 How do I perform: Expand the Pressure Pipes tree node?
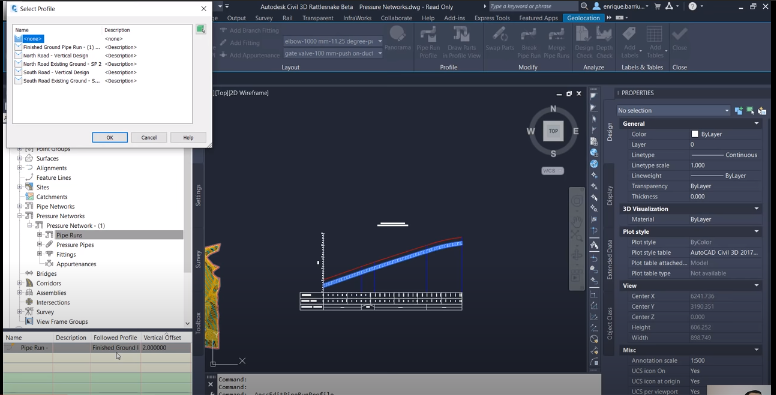point(40,245)
